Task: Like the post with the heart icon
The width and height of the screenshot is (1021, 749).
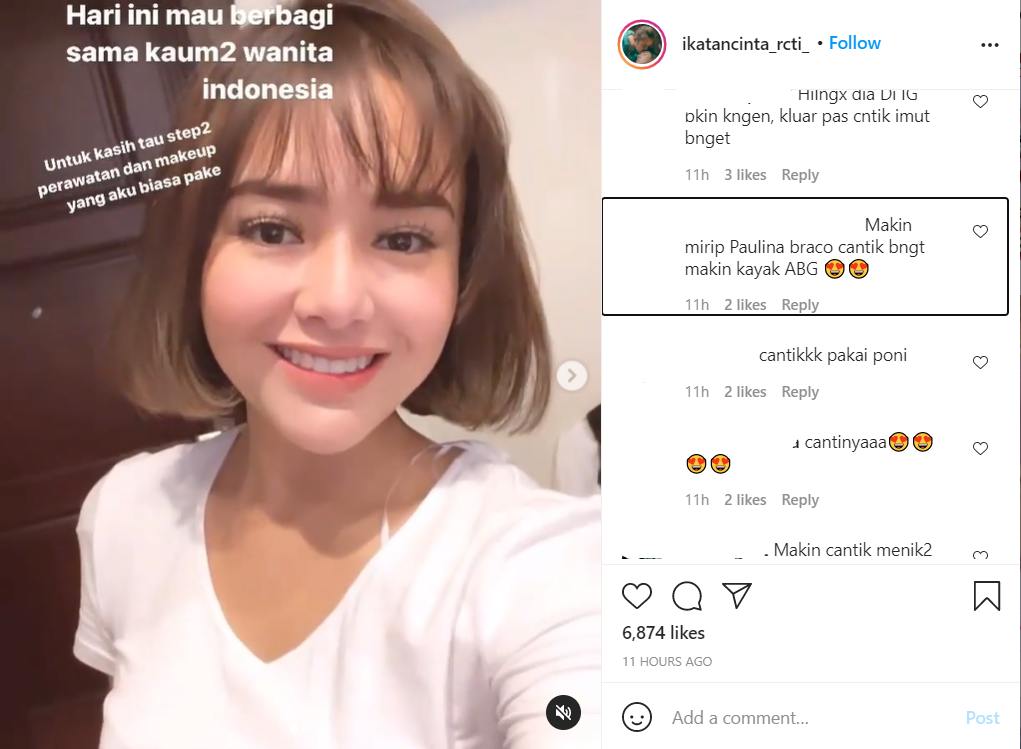Action: (637, 595)
